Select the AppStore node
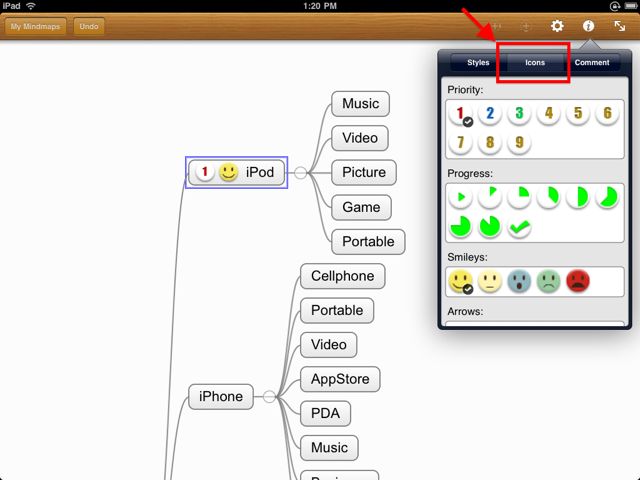Viewport: 640px width, 480px height. point(340,379)
